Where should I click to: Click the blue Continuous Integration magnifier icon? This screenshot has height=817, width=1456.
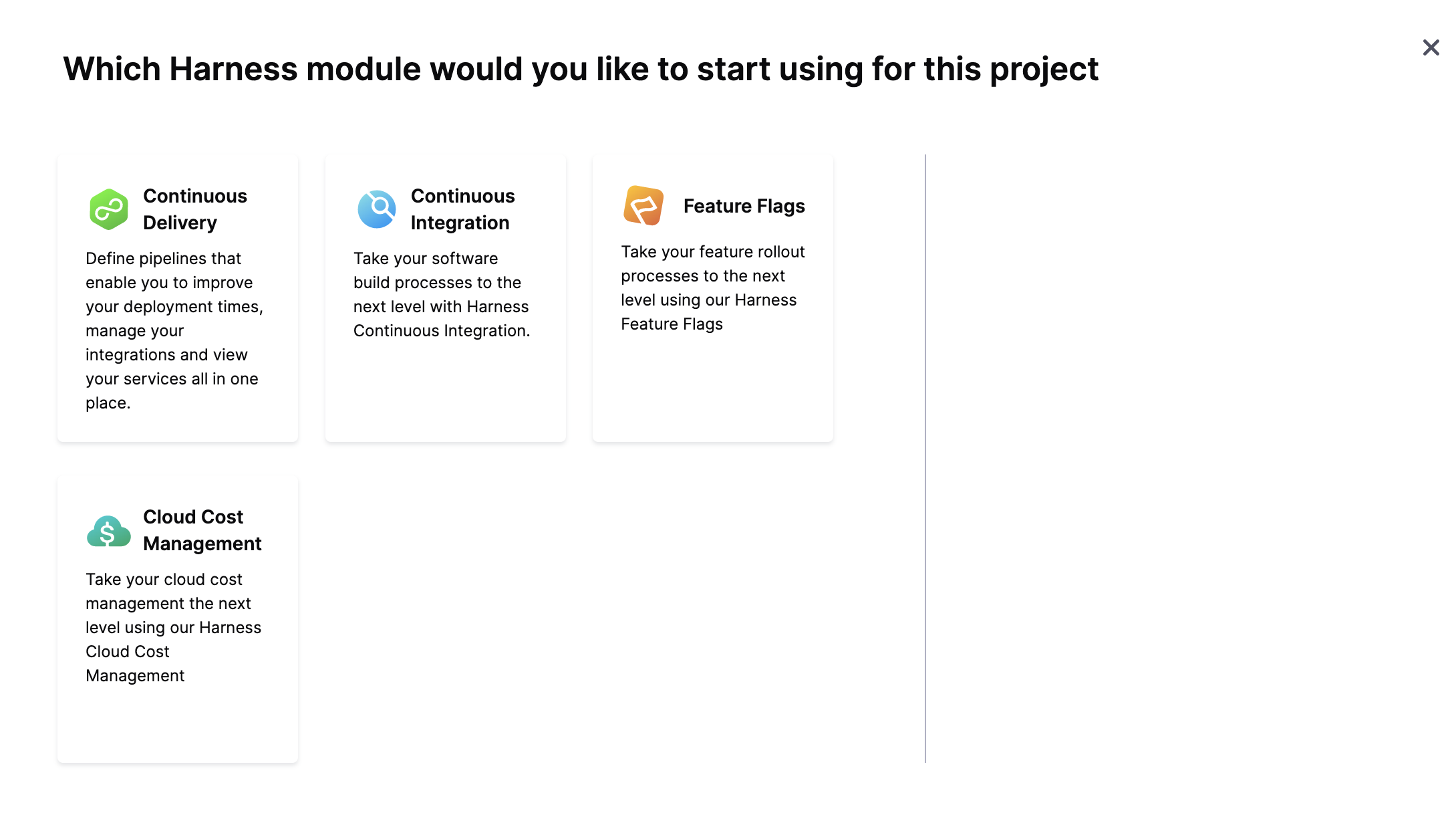click(x=377, y=209)
